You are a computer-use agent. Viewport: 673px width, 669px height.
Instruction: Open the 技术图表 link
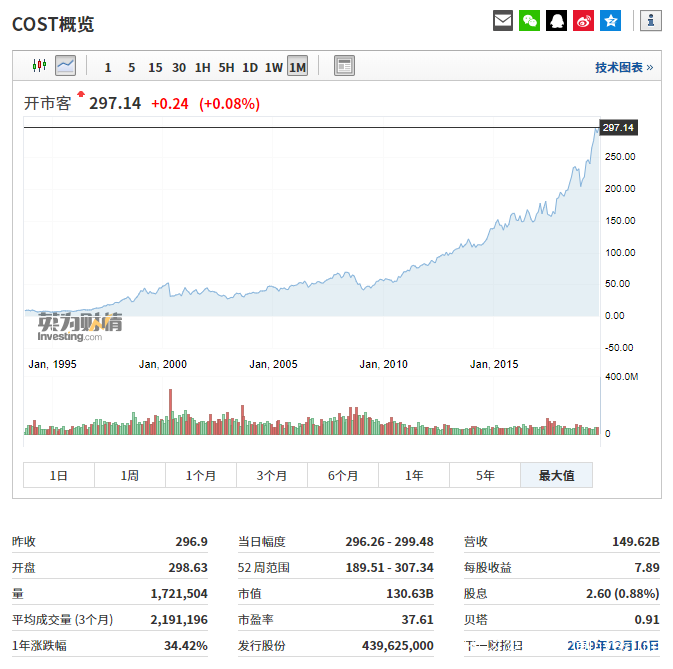[x=624, y=67]
